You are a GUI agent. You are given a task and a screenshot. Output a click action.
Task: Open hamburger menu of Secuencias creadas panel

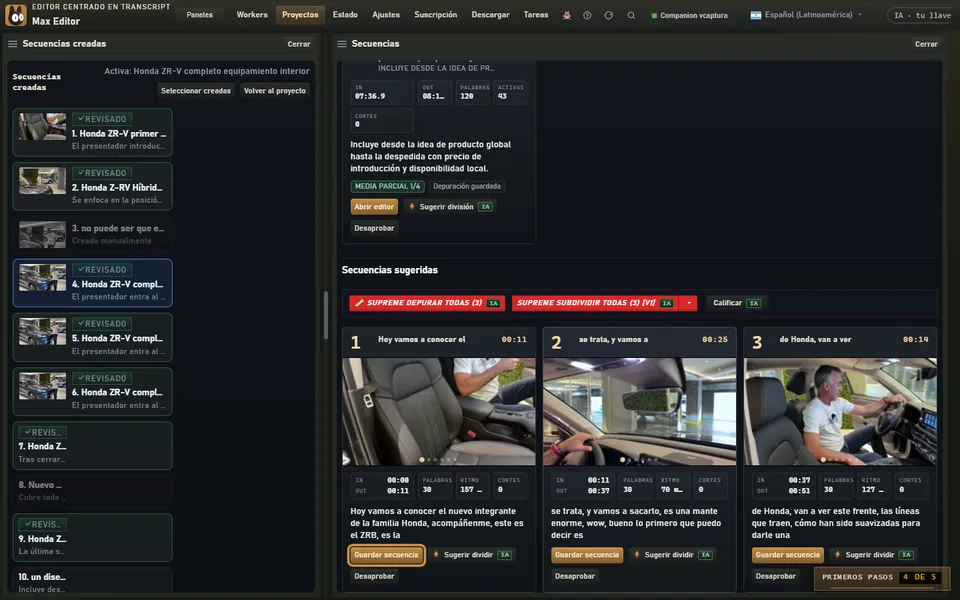[x=12, y=44]
